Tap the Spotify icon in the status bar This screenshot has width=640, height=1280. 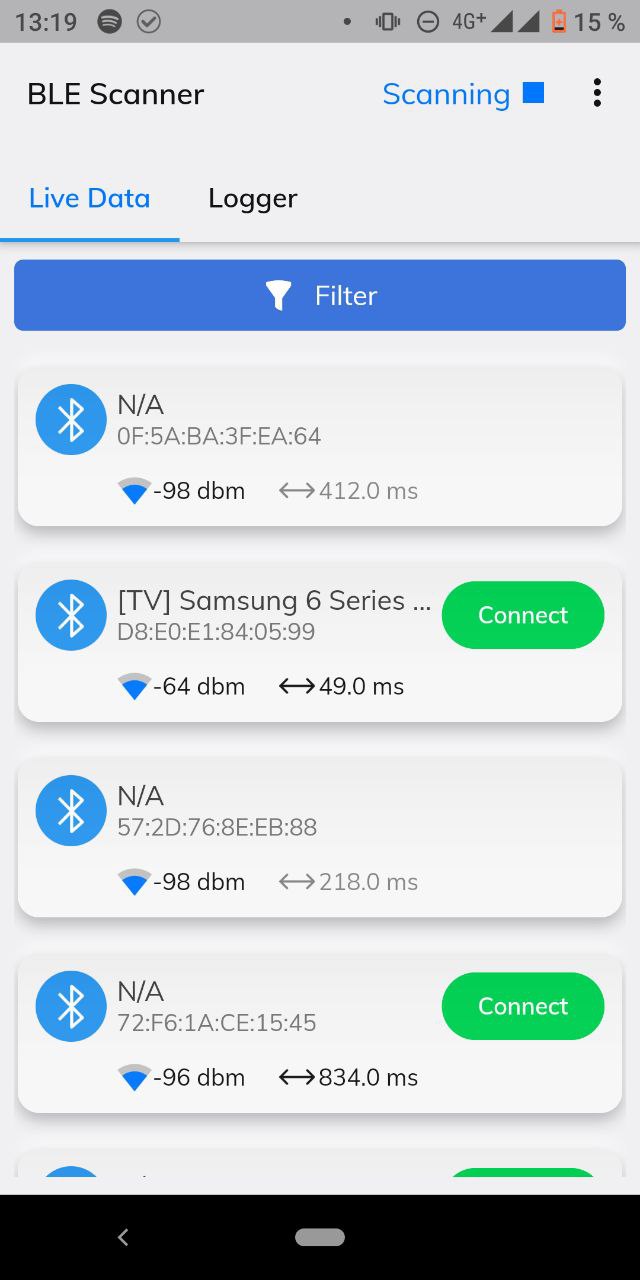click(x=110, y=21)
